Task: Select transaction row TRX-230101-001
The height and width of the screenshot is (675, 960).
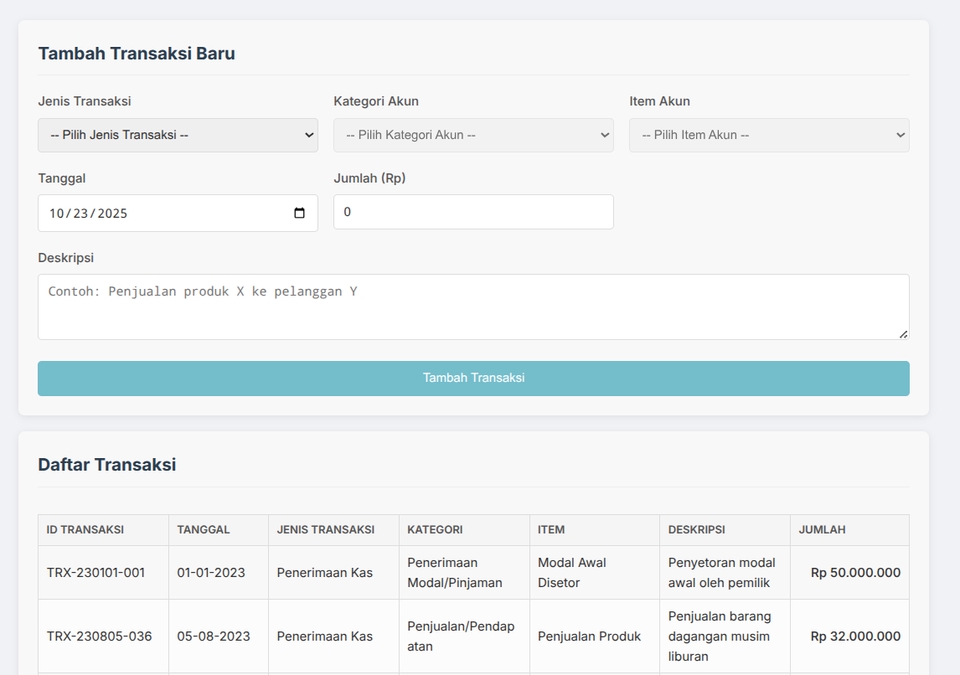Action: (102, 572)
